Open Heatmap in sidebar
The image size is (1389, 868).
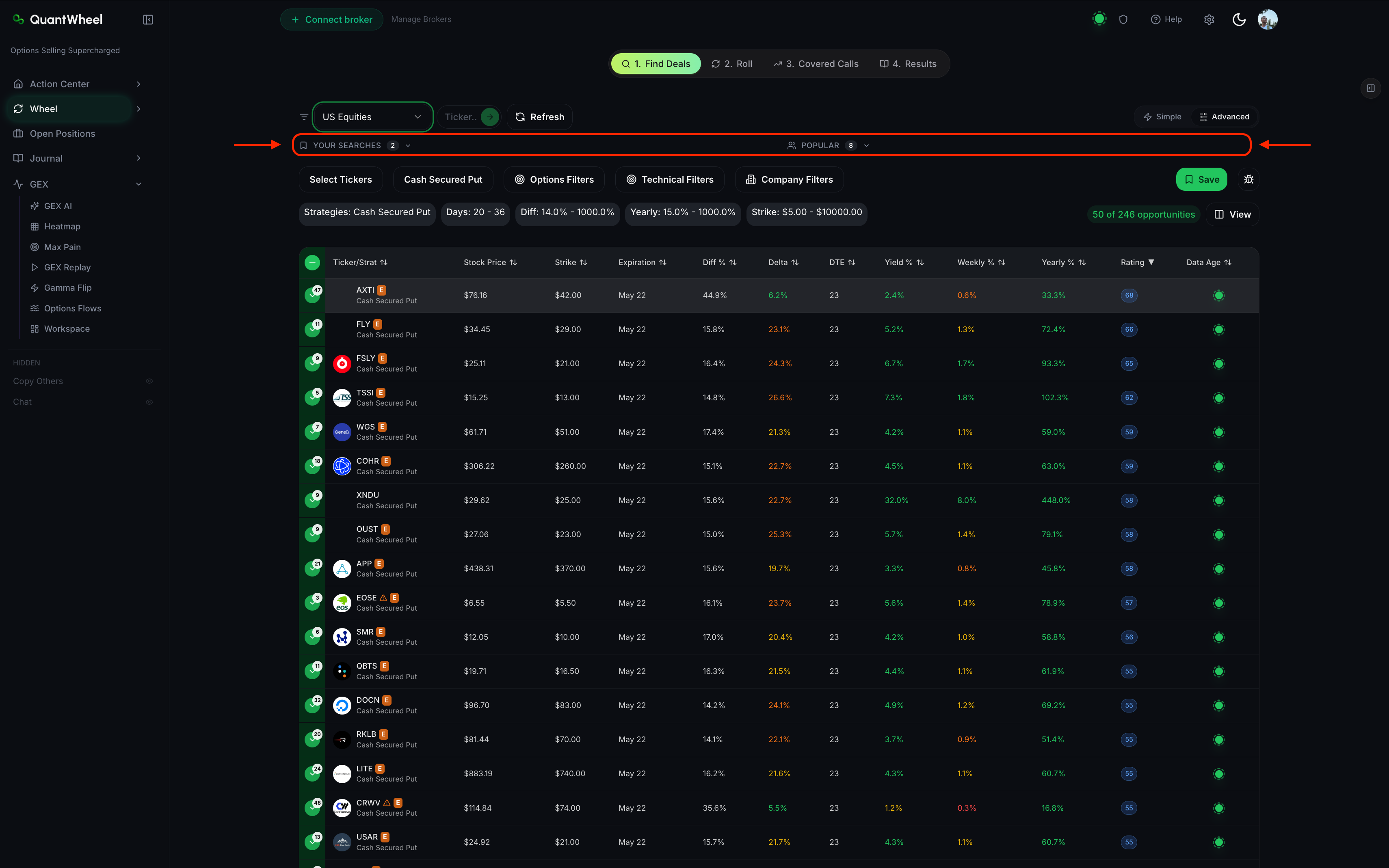click(x=55, y=227)
